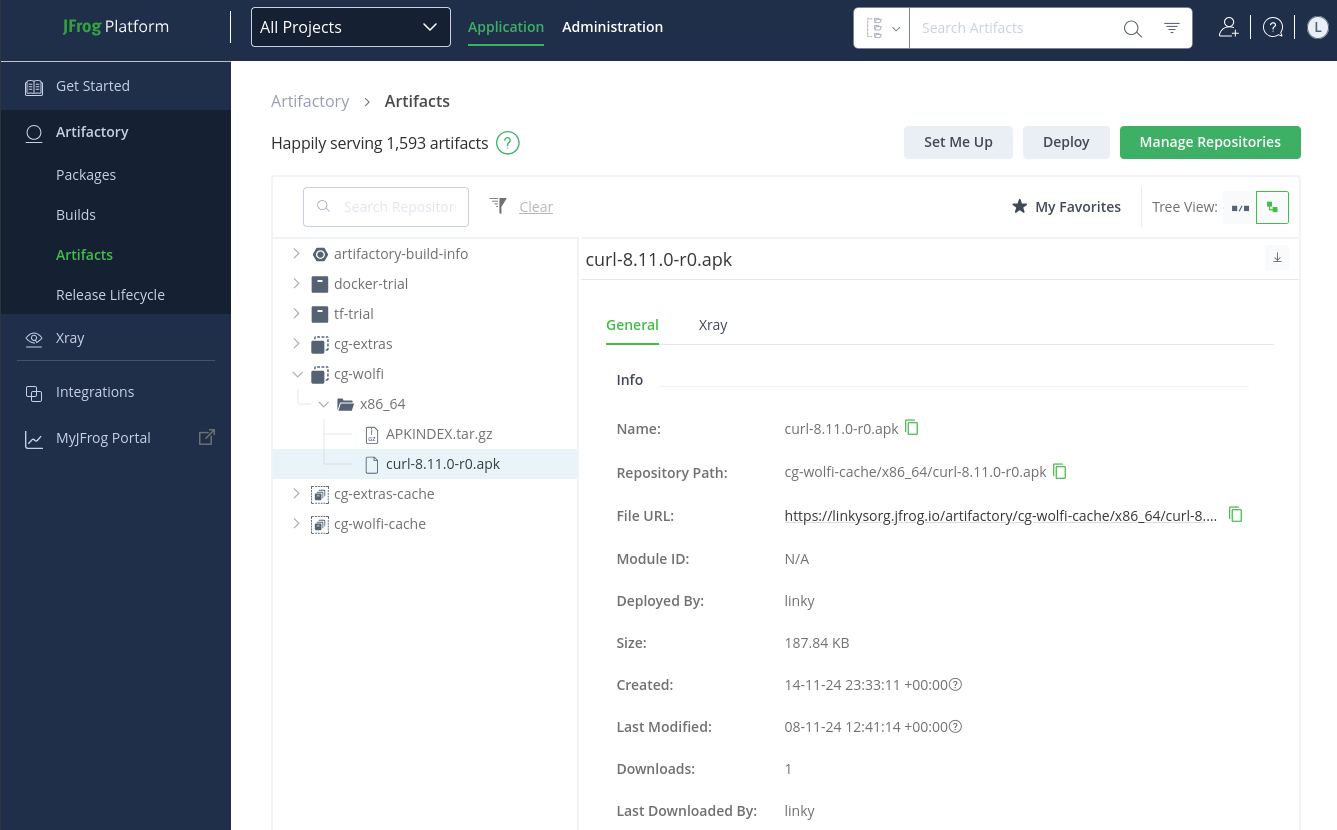Image resolution: width=1337 pixels, height=830 pixels.
Task: Open the All Projects dropdown
Action: point(350,28)
